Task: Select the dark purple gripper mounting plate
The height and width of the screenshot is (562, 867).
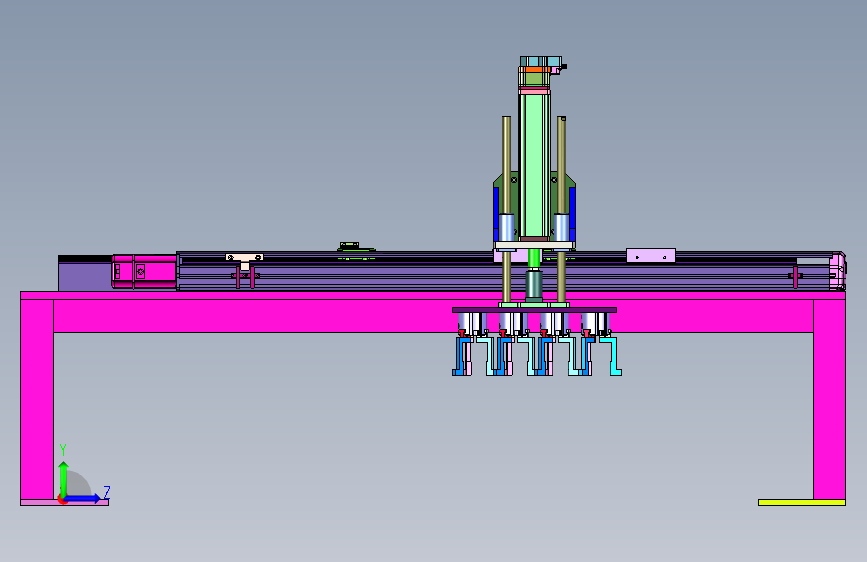Action: (x=534, y=310)
